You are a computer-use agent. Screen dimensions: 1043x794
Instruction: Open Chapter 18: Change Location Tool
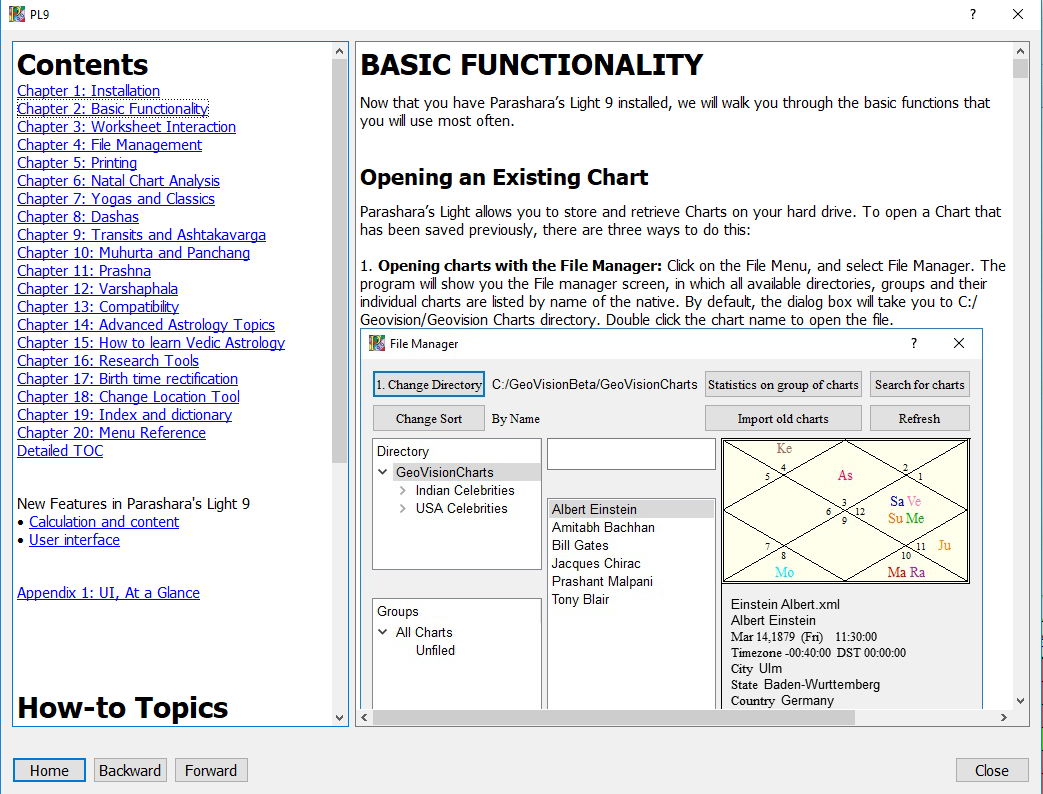[128, 396]
